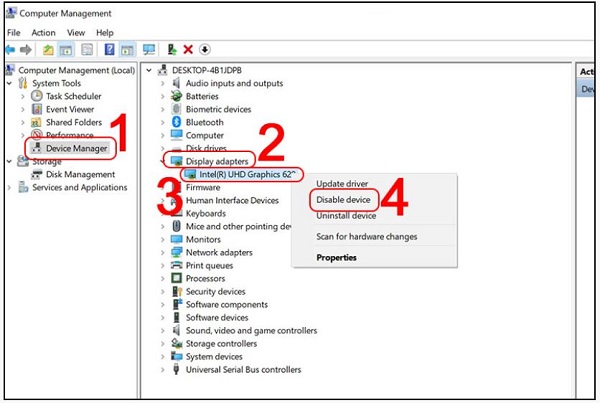Expand the Audio inputs and outputs node

pos(163,83)
